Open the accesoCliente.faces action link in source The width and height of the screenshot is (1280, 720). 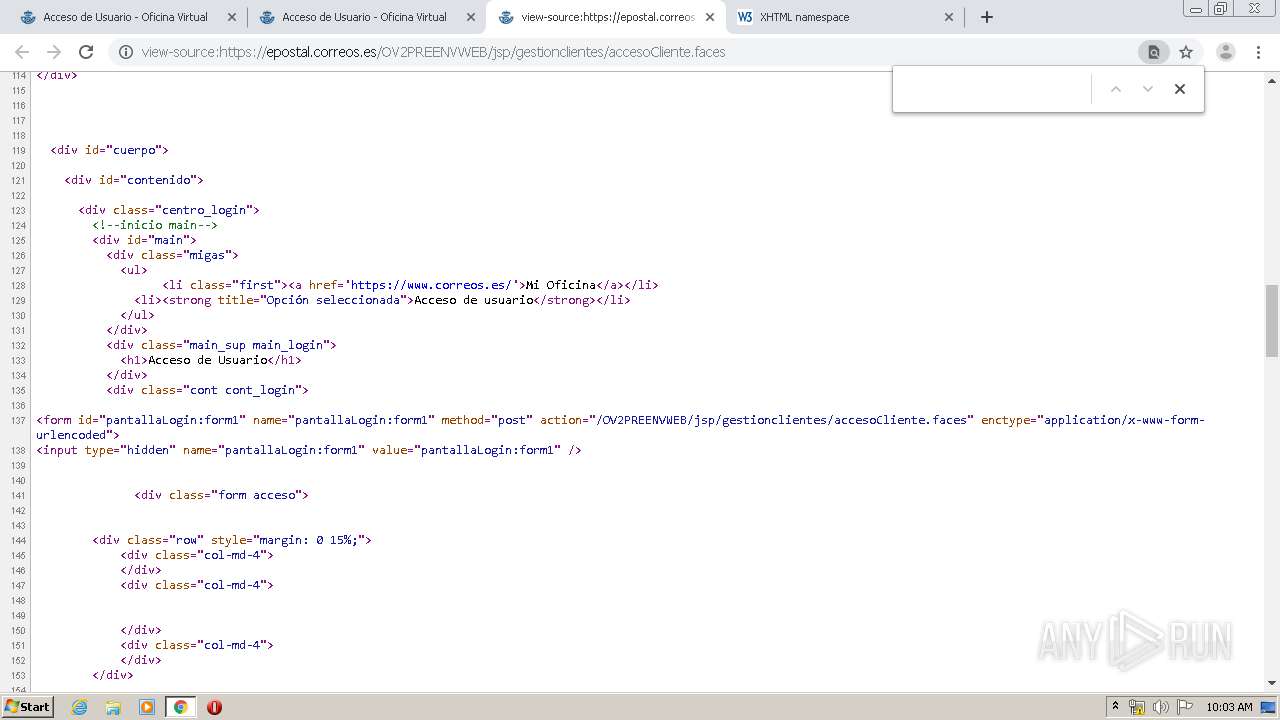[x=783, y=420]
